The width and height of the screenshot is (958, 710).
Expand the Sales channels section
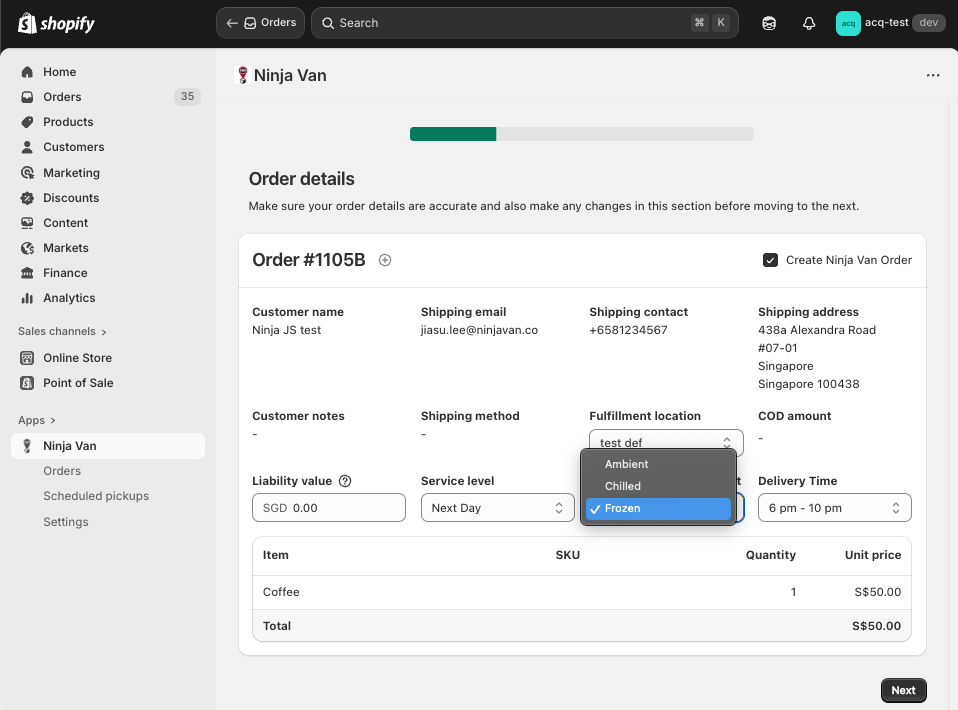tap(62, 331)
